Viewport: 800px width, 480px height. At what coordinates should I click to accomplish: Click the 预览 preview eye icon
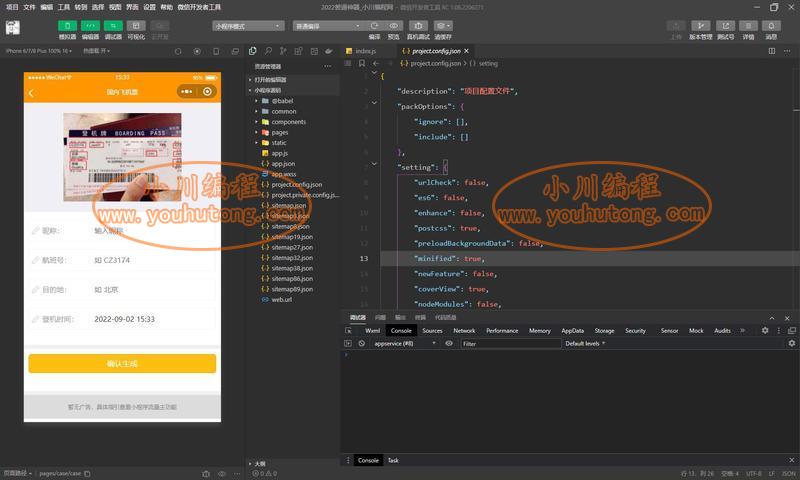click(x=393, y=26)
